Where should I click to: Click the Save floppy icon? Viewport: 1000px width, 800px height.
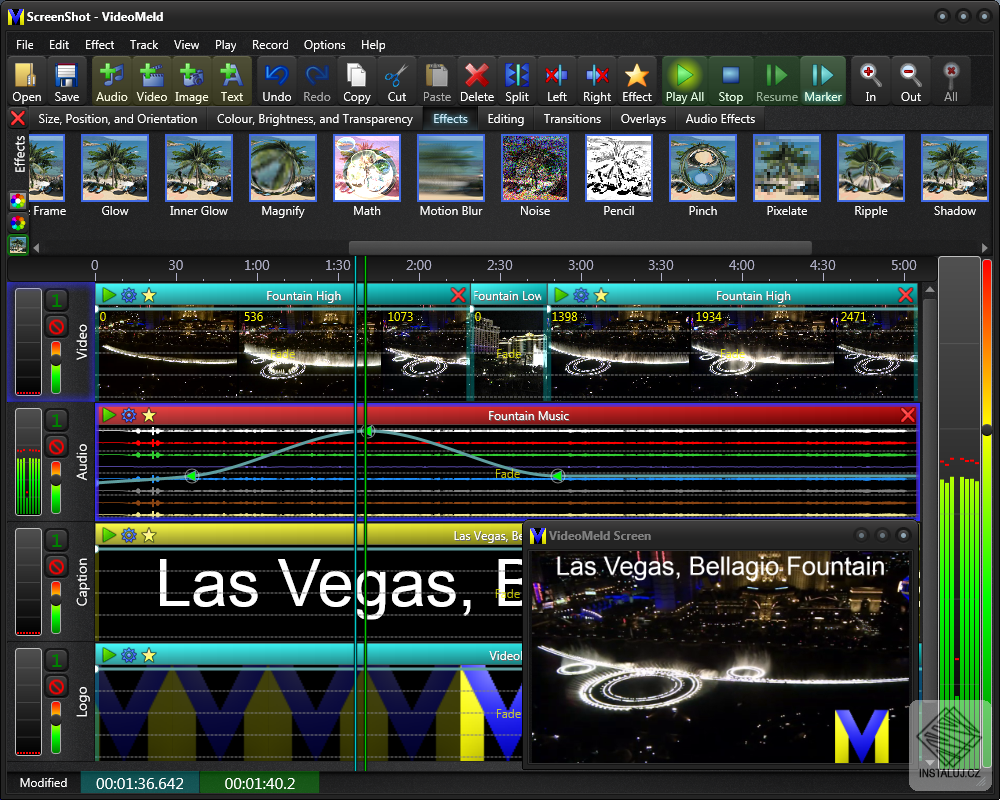tap(66, 81)
